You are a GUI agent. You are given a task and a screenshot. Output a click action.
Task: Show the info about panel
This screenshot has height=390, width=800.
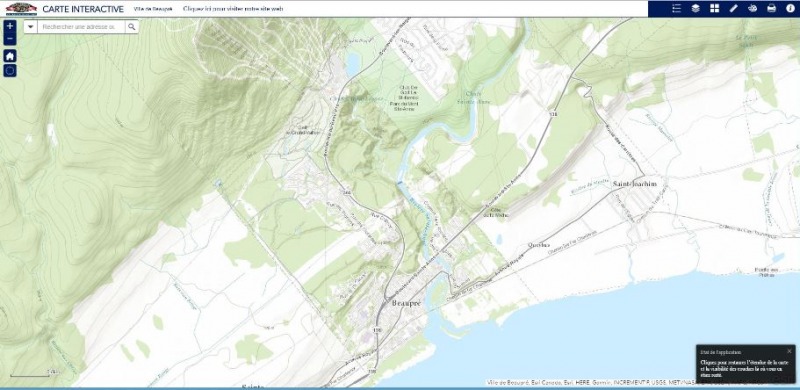790,8
